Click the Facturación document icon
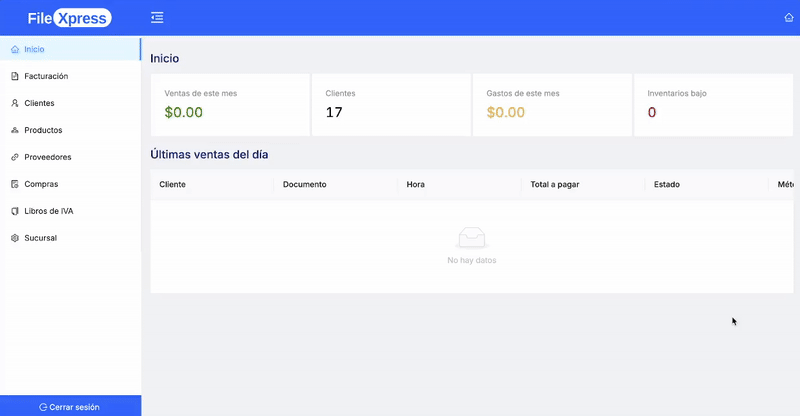This screenshot has height=416, width=800. (x=15, y=76)
